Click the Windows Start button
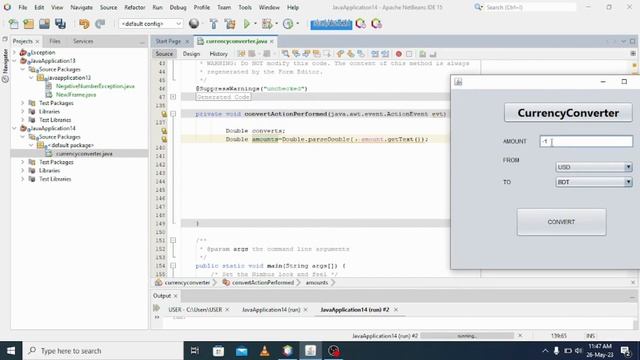Viewport: 640px width, 360px height. (11, 351)
